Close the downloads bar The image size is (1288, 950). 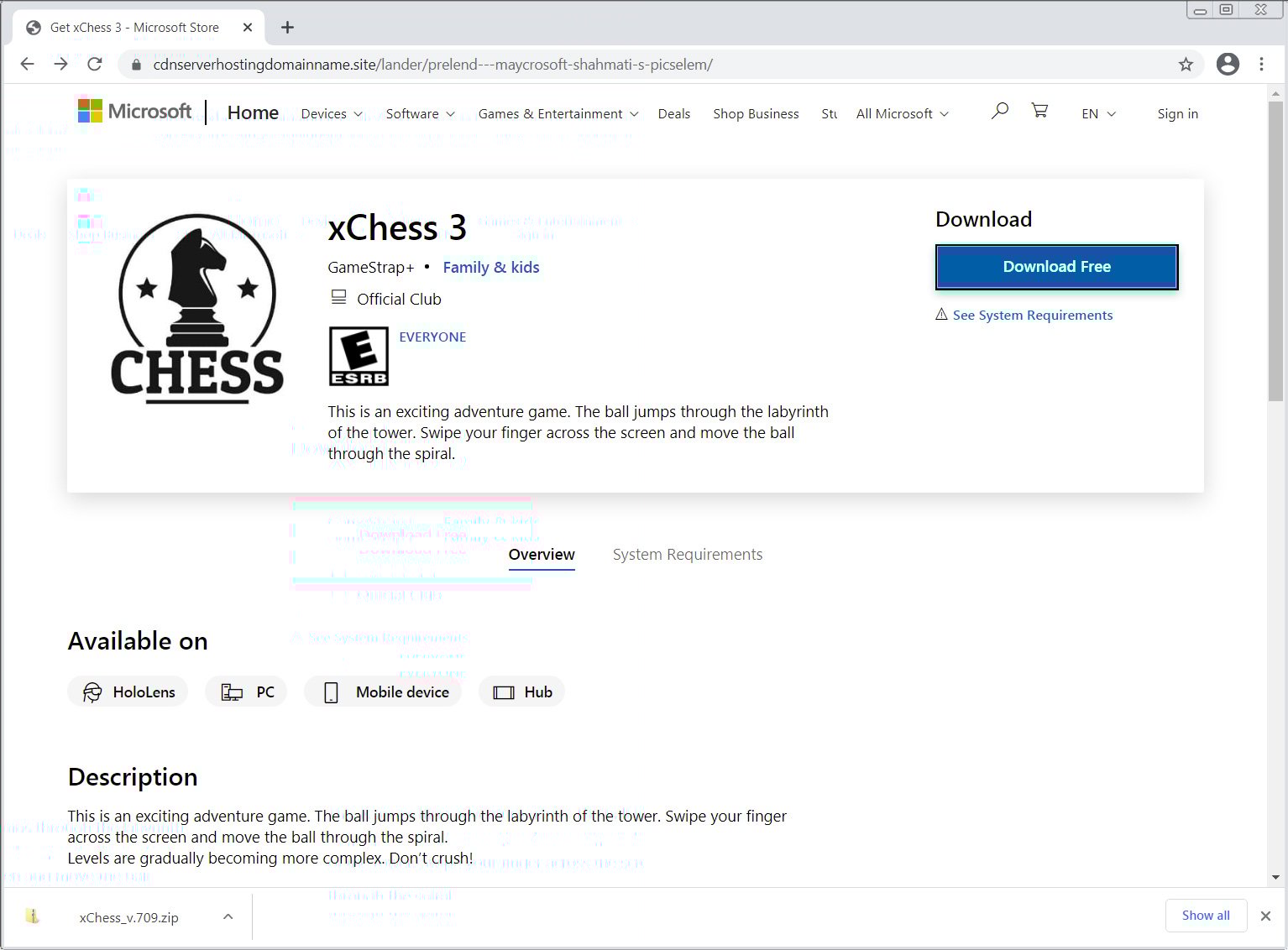pyautogui.click(x=1265, y=916)
